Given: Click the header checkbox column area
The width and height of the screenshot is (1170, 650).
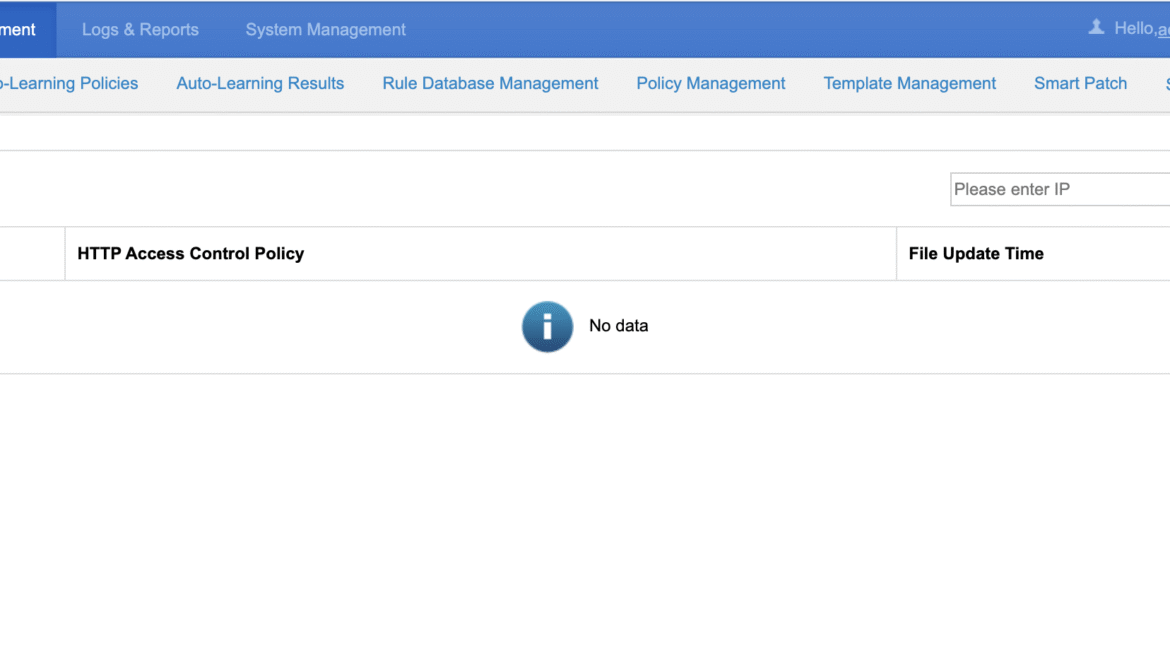Looking at the screenshot, I should tap(33, 253).
